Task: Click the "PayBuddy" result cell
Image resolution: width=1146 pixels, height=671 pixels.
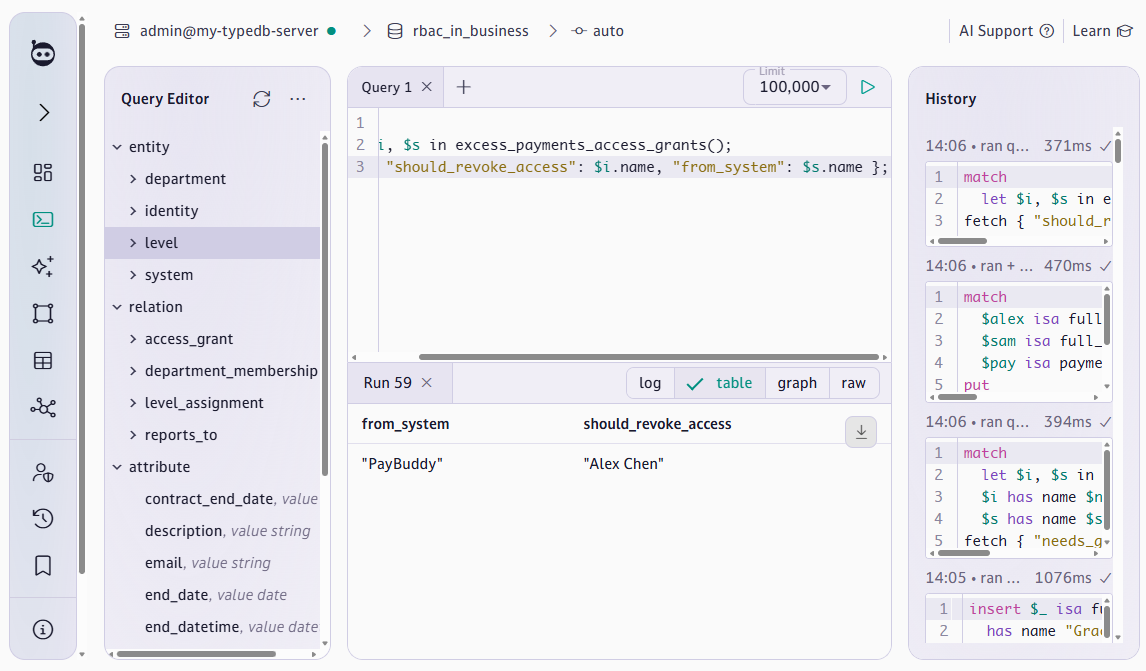Action: (402, 464)
